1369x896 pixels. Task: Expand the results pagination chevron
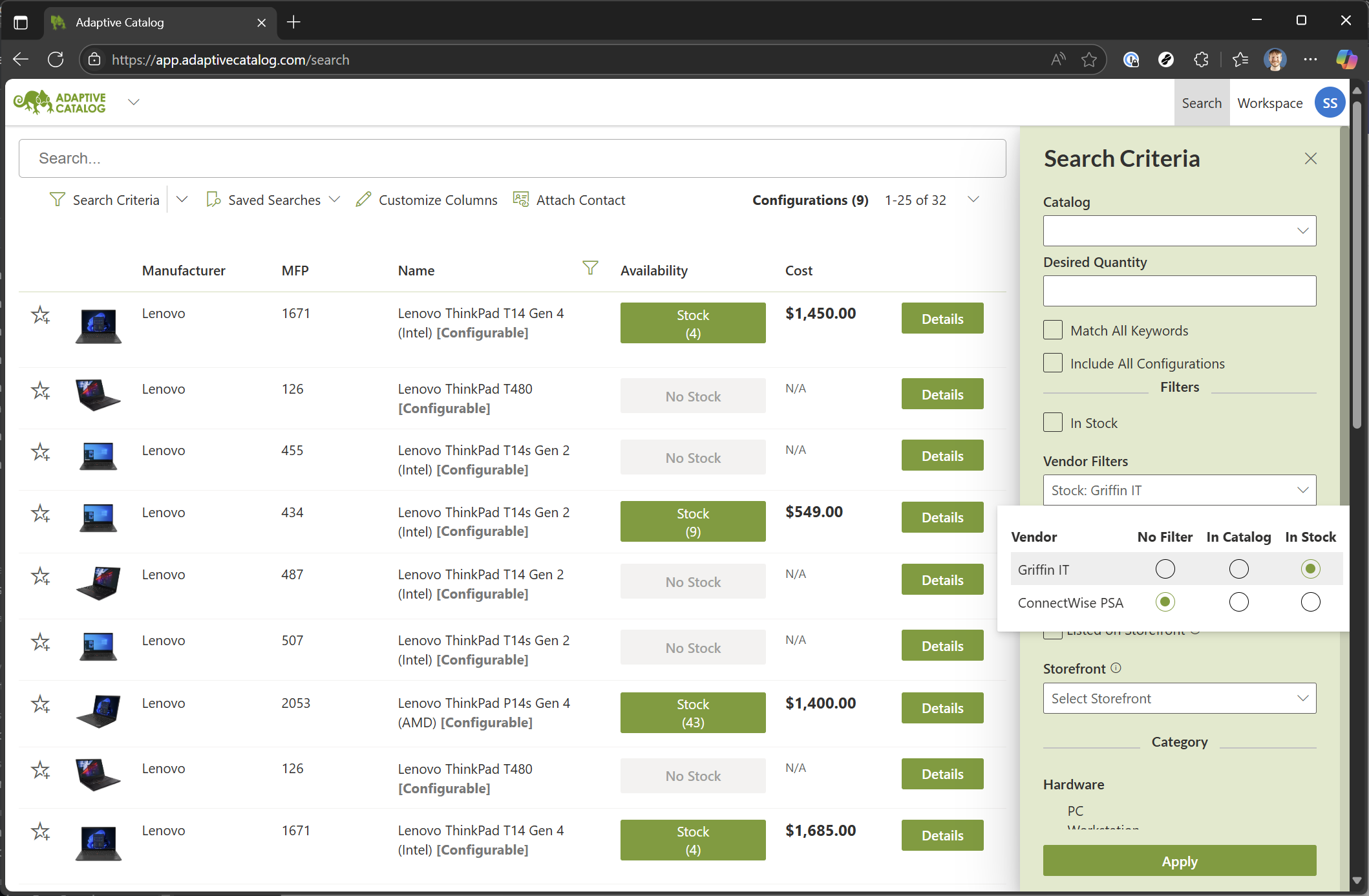[973, 200]
